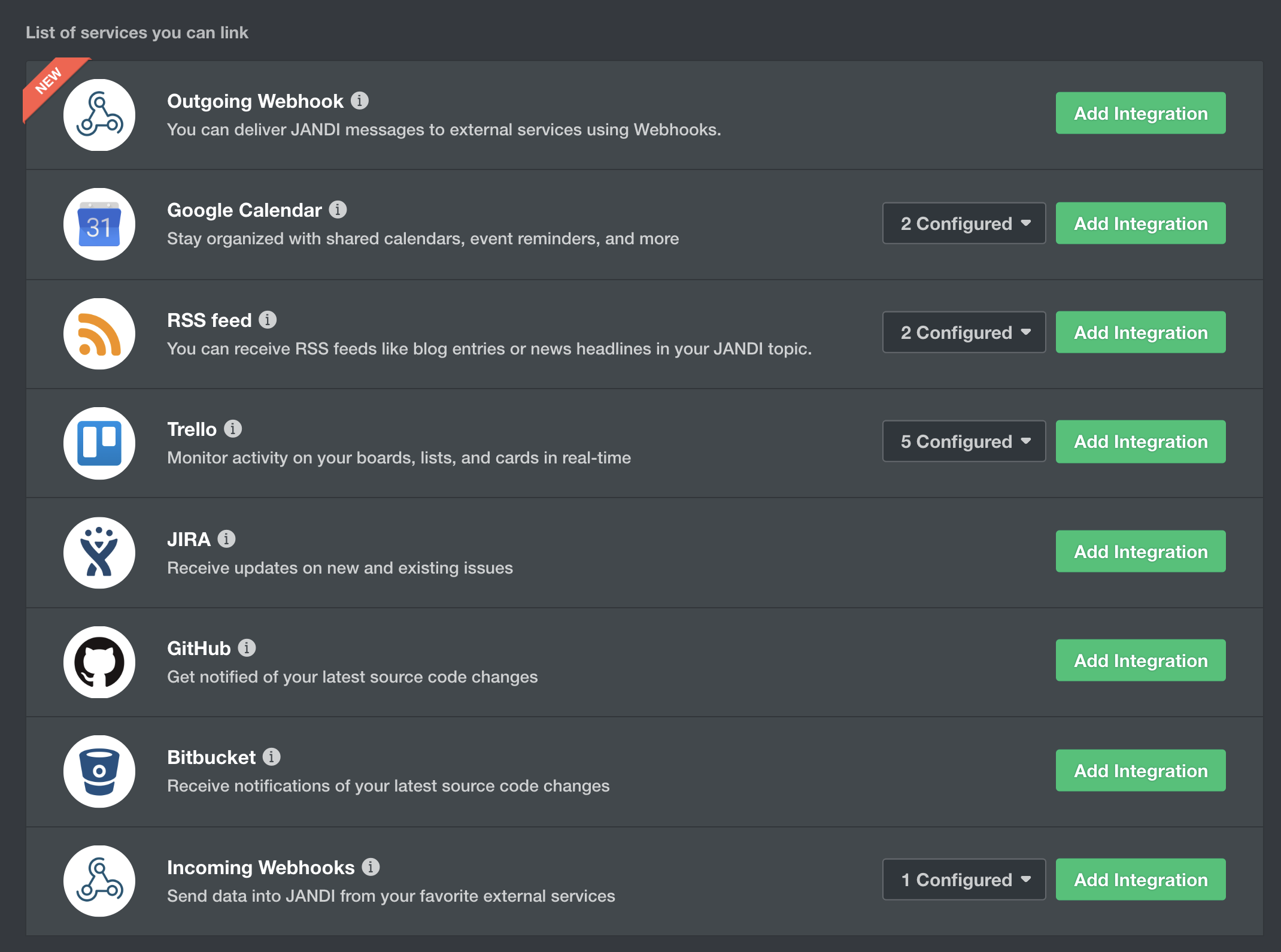Select the Bitbucket service title
The height and width of the screenshot is (952, 1281).
pyautogui.click(x=211, y=757)
